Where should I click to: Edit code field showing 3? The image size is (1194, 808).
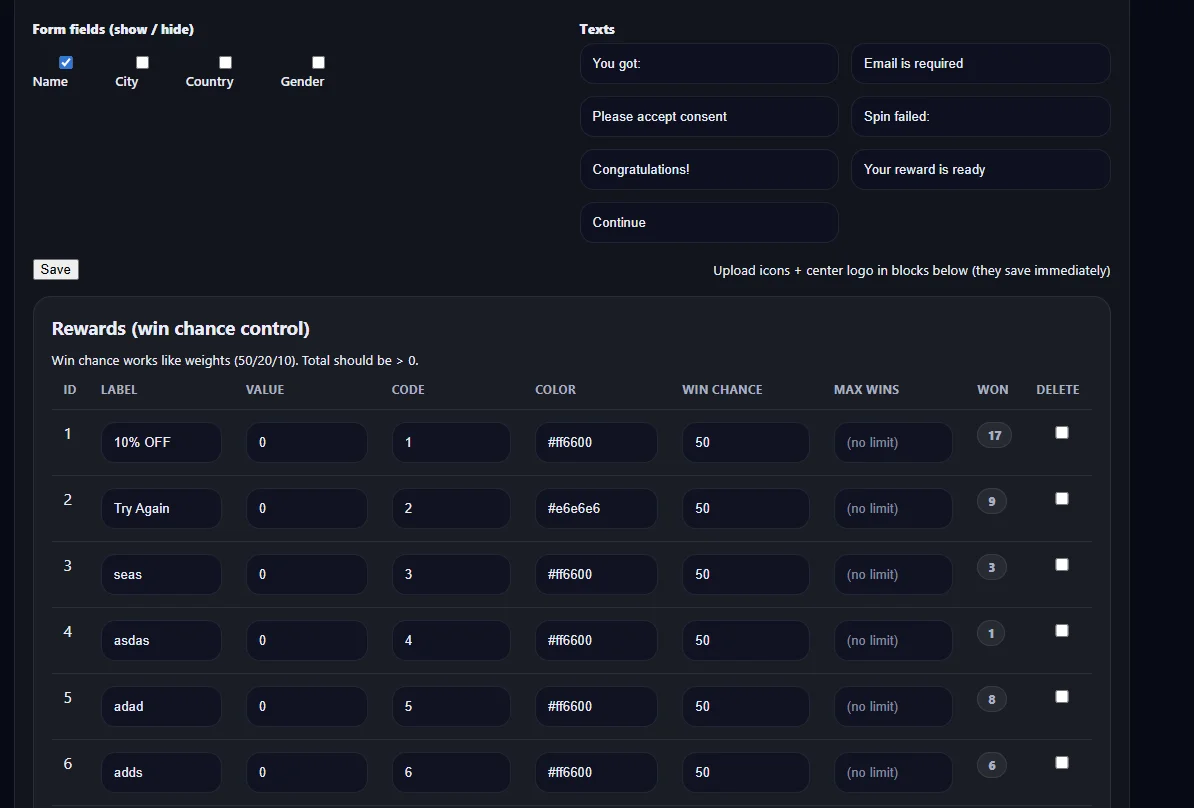452,574
